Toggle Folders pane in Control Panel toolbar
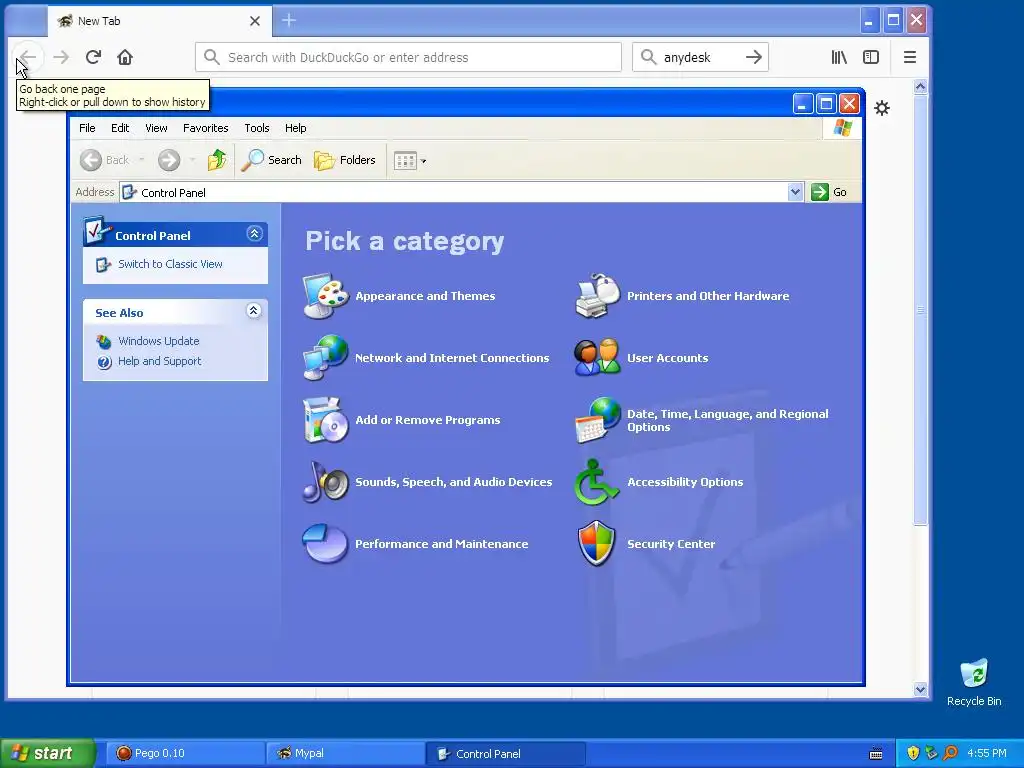Image resolution: width=1024 pixels, height=768 pixels. (344, 160)
